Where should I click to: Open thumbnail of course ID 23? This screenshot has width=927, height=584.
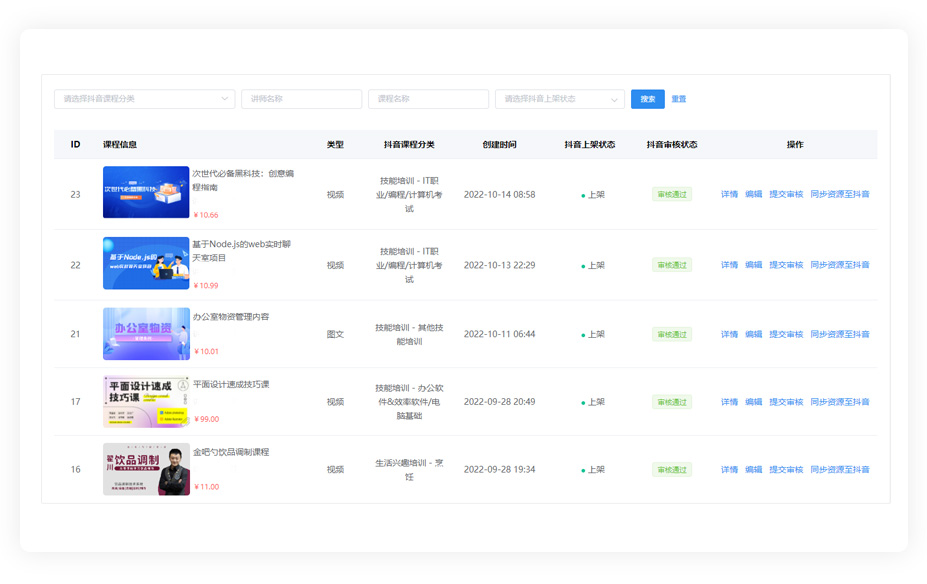(x=146, y=192)
